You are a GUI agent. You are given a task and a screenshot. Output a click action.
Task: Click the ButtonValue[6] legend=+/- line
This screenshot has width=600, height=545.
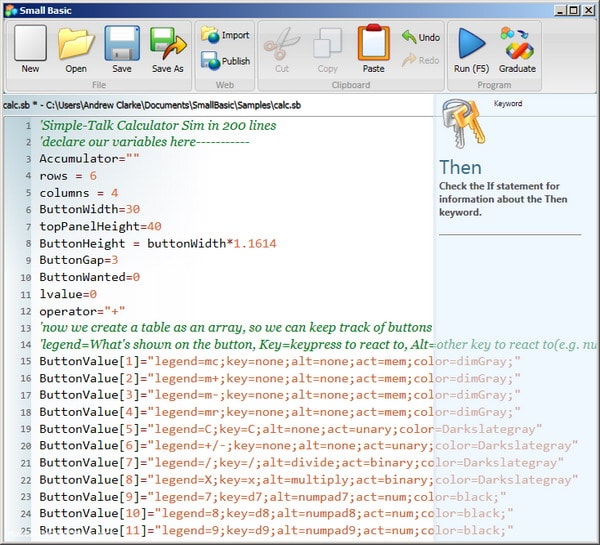308,445
